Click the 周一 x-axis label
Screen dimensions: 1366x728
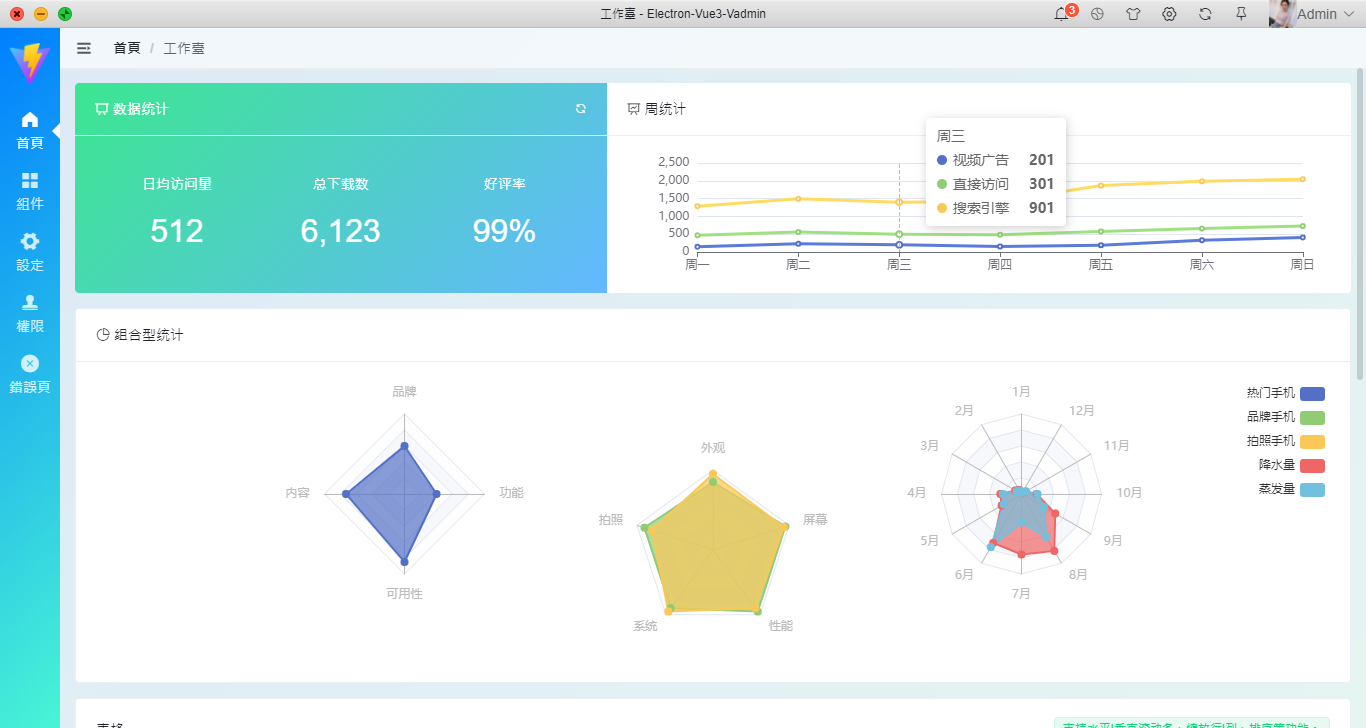tap(697, 265)
